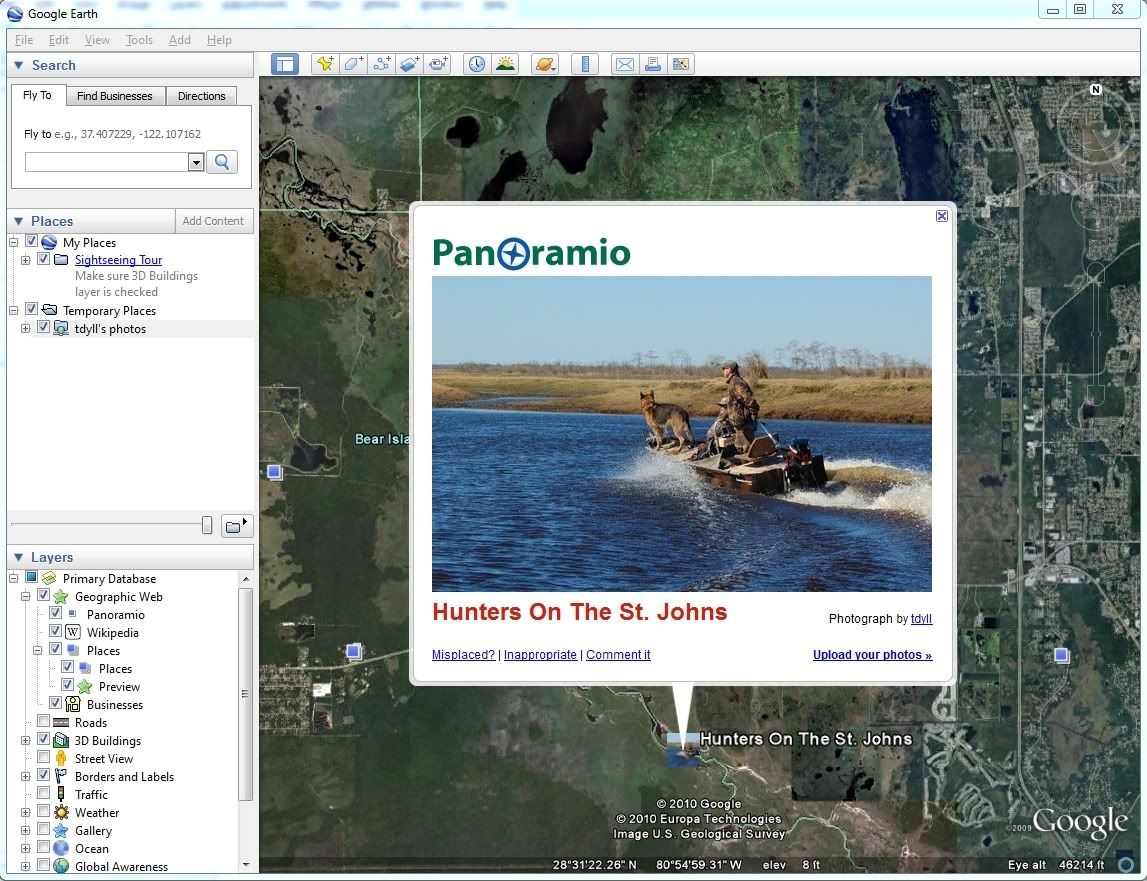The width and height of the screenshot is (1147, 881).
Task: Show the ruler tool
Action: click(584, 64)
